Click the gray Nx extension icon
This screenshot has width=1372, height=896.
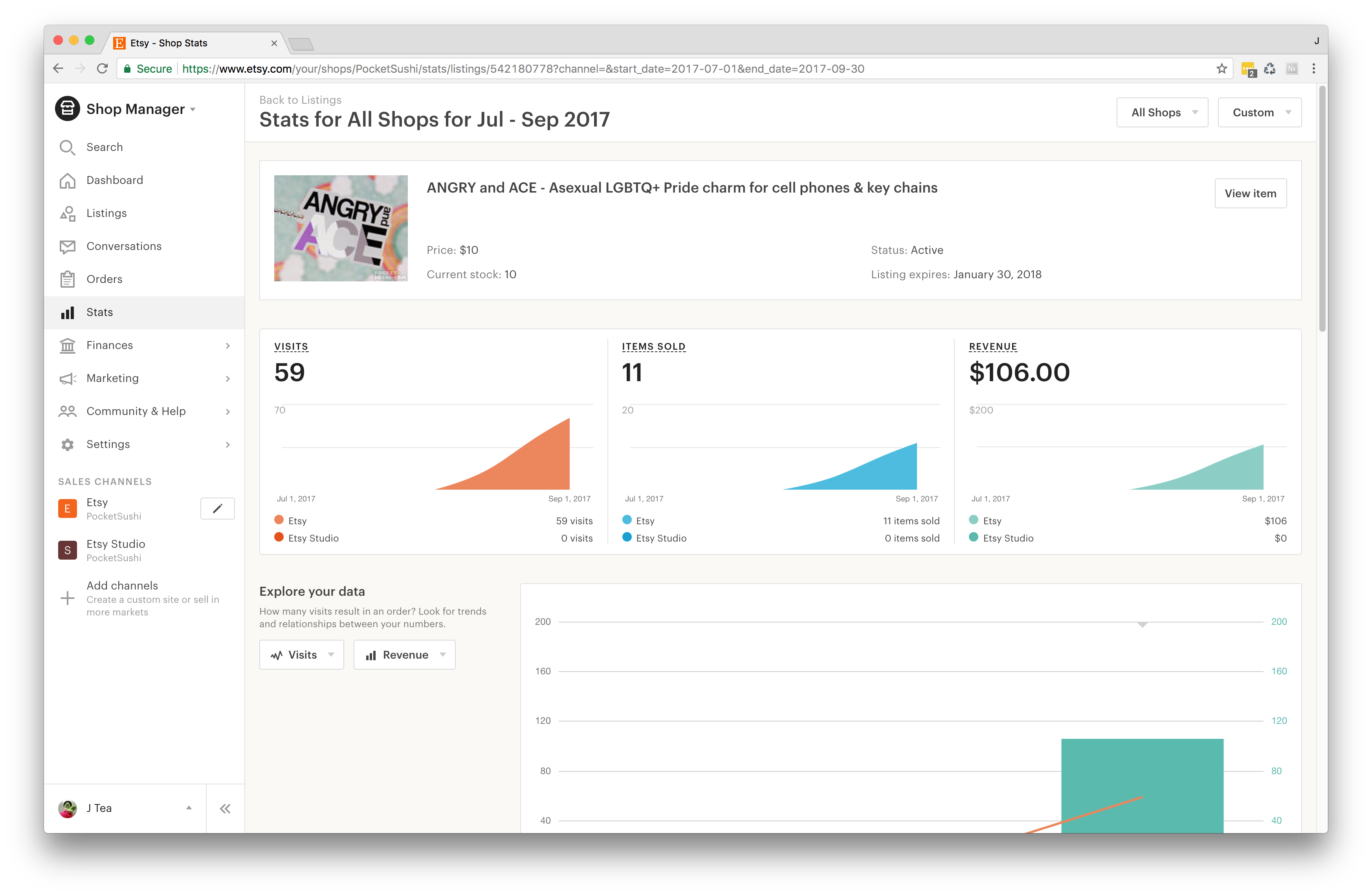[x=1292, y=69]
